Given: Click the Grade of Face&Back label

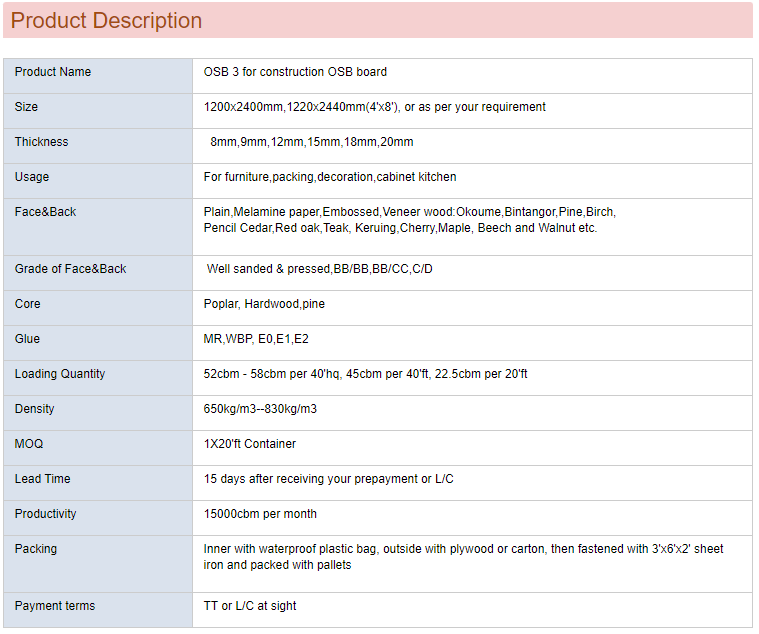Looking at the screenshot, I should [x=71, y=269].
